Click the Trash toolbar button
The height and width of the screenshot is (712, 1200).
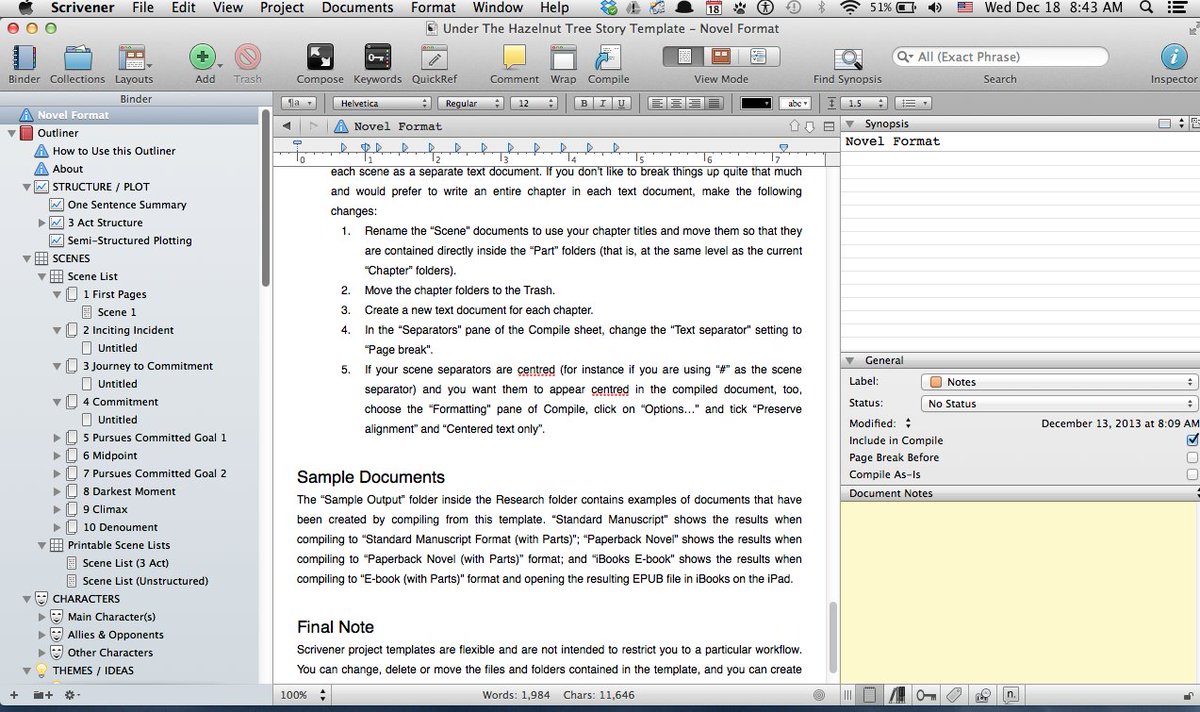247,58
